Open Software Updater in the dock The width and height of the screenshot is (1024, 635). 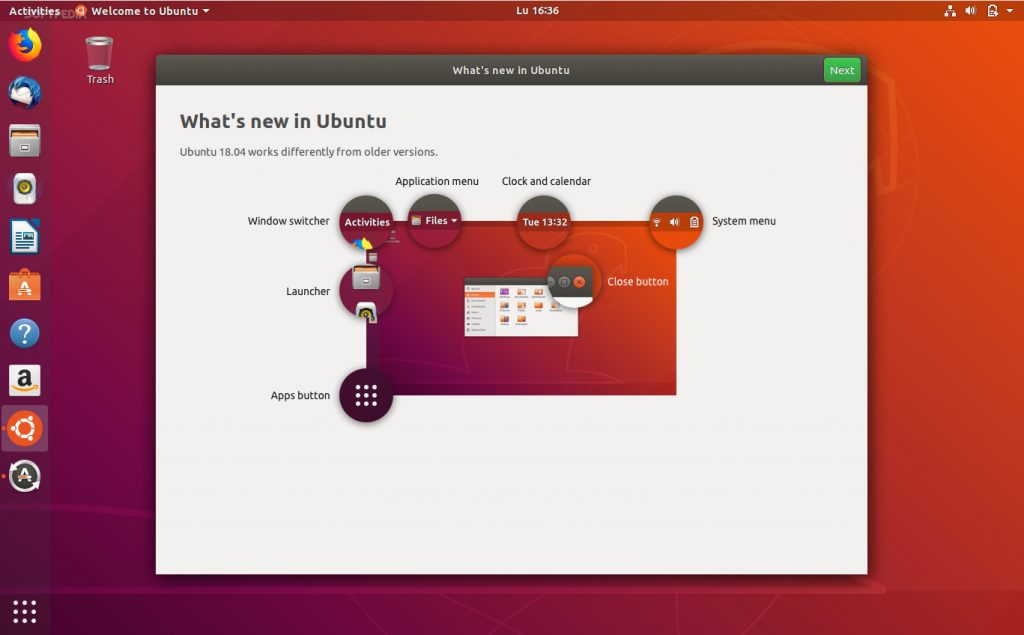point(25,477)
